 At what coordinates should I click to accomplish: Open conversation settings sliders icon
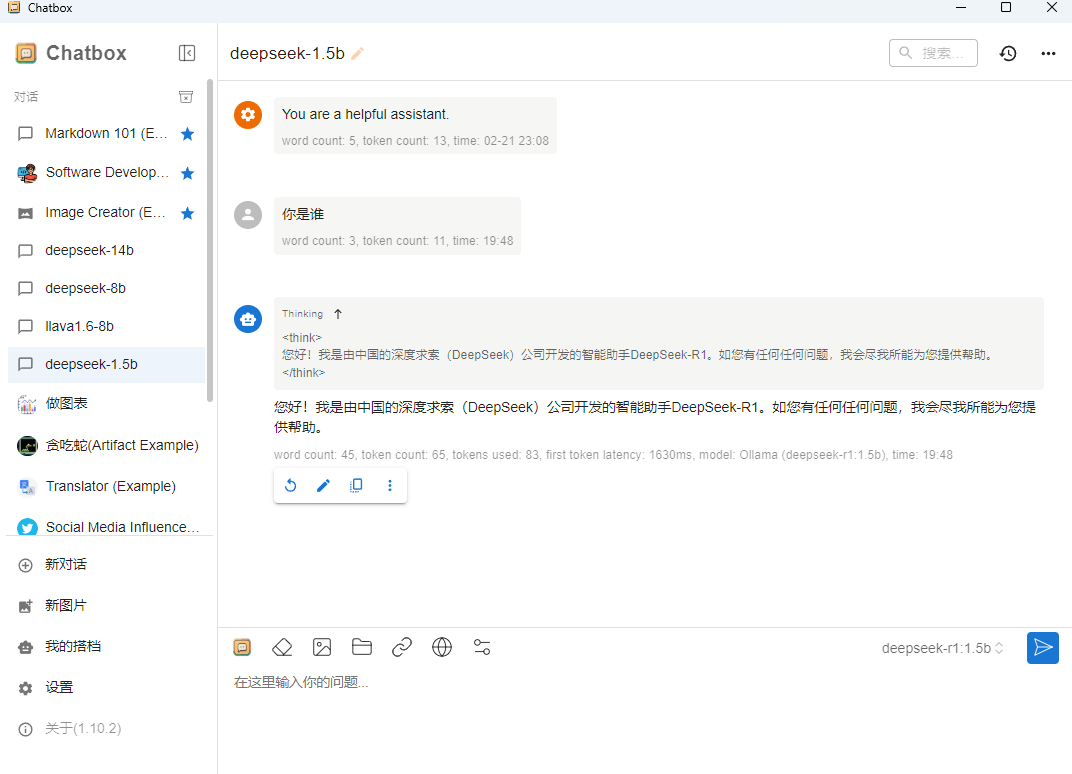coord(482,647)
